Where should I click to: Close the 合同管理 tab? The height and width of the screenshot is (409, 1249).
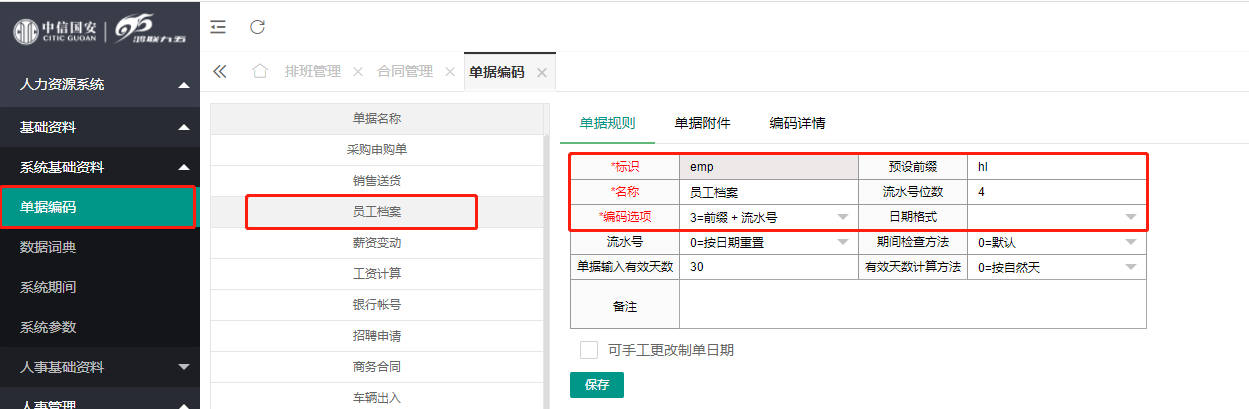[x=450, y=72]
